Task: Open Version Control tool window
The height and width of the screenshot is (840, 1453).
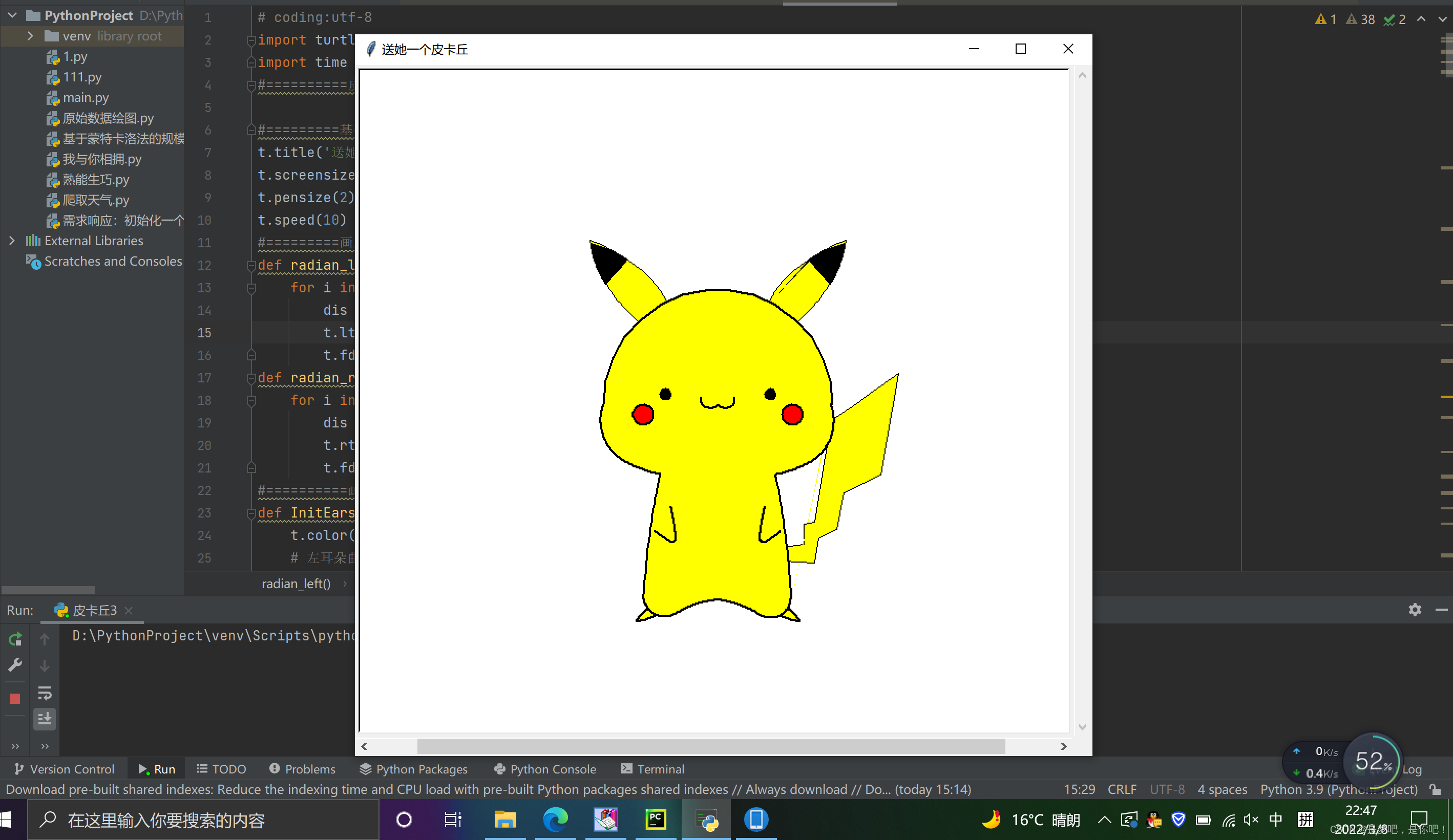Action: 65,769
